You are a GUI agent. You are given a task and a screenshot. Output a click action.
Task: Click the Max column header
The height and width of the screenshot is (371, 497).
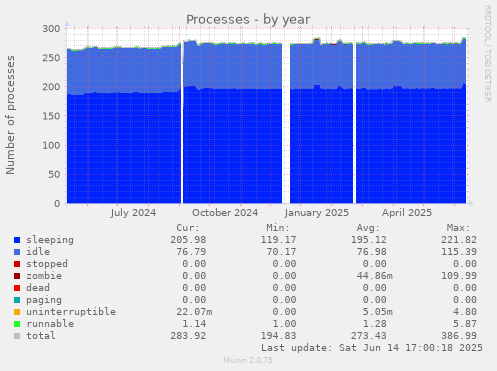pyautogui.click(x=458, y=228)
